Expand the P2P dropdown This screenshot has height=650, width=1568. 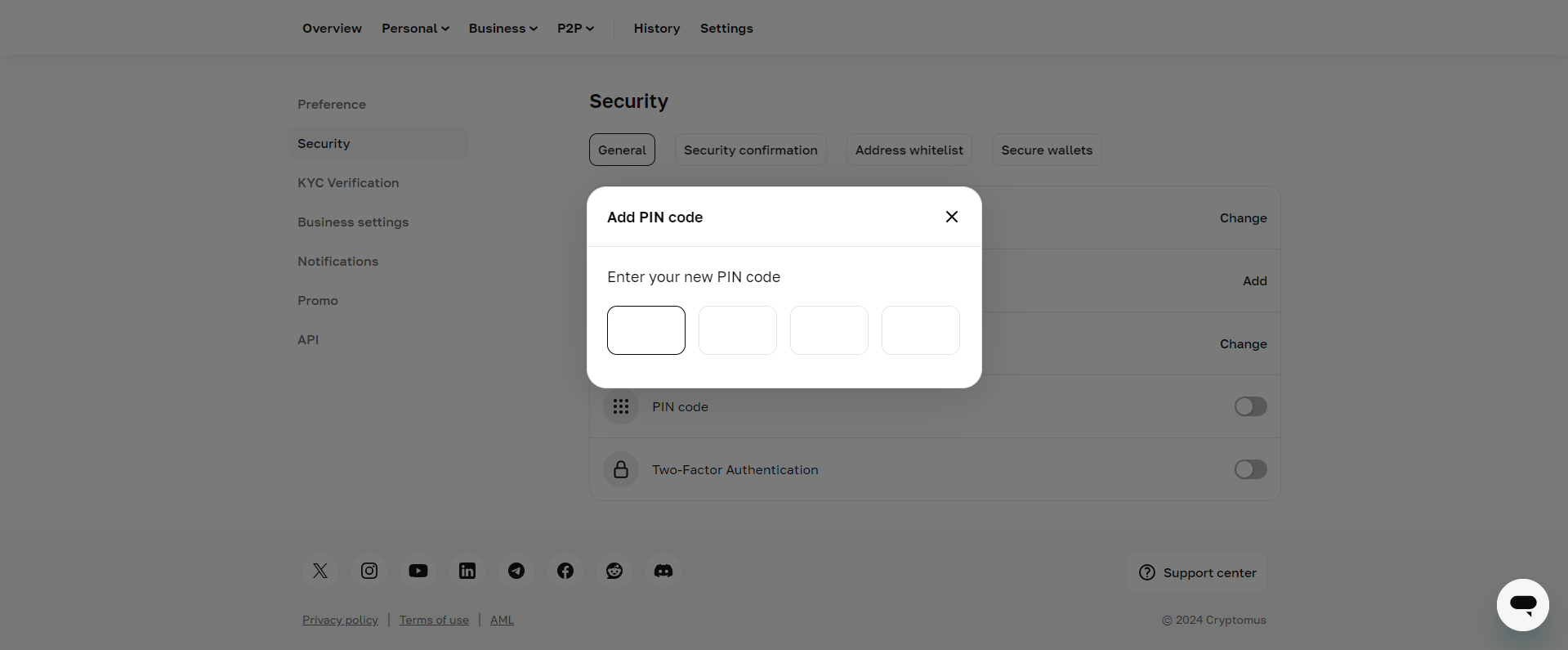[575, 28]
